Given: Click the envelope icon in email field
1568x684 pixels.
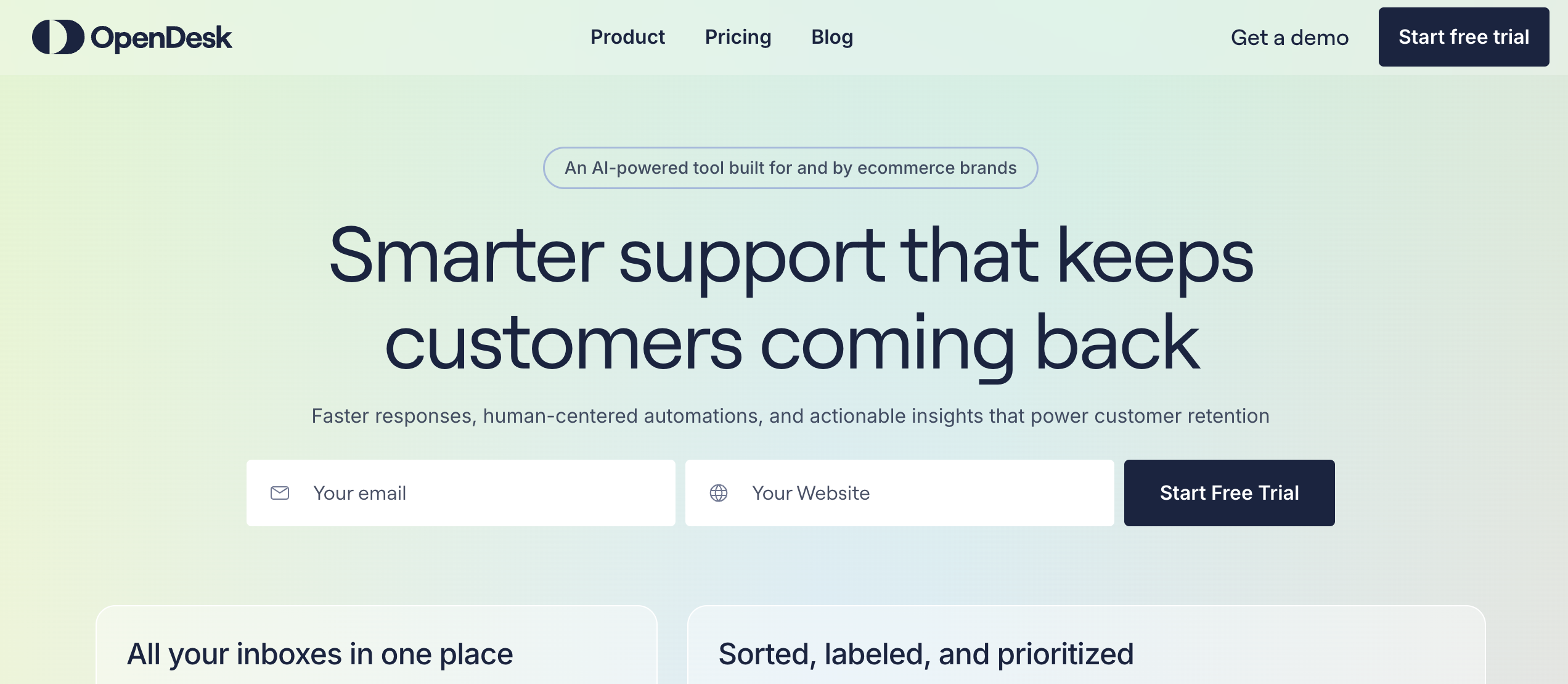Looking at the screenshot, I should pyautogui.click(x=280, y=493).
